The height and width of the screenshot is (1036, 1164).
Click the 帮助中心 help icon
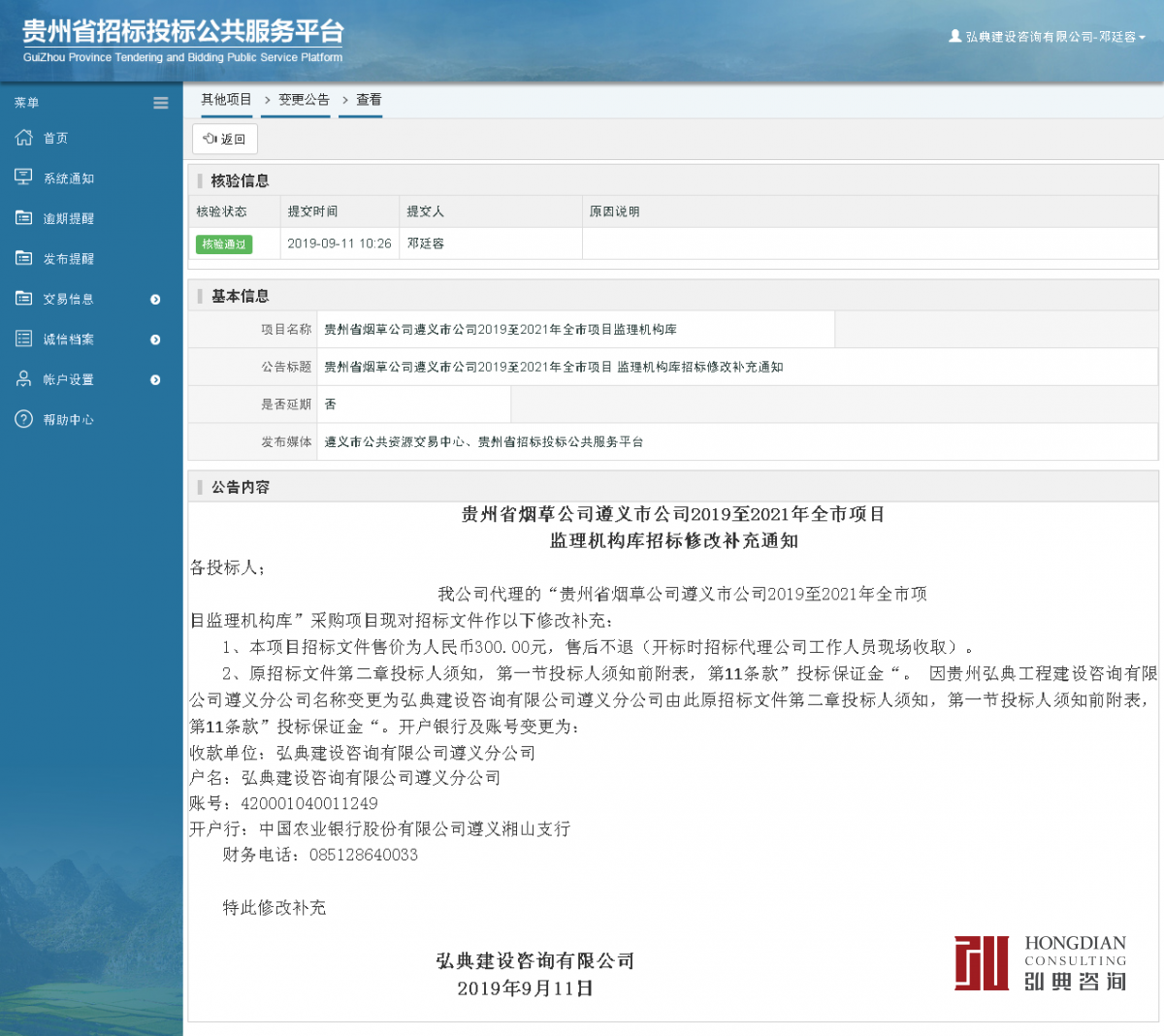(x=25, y=419)
